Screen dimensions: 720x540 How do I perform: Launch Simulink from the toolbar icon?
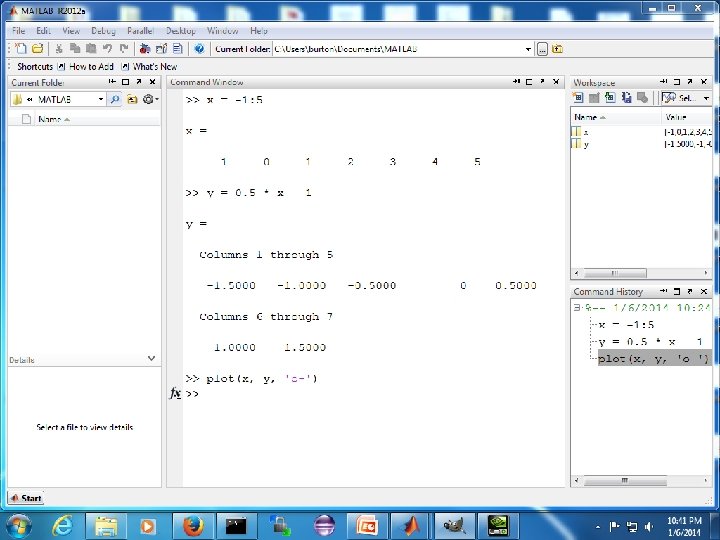coord(145,48)
